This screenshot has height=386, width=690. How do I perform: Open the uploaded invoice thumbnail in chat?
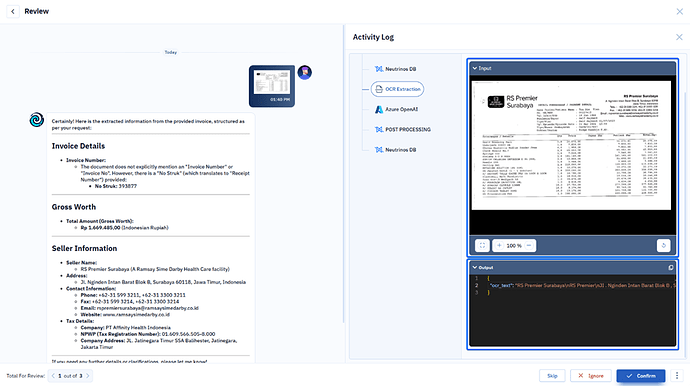(x=272, y=86)
